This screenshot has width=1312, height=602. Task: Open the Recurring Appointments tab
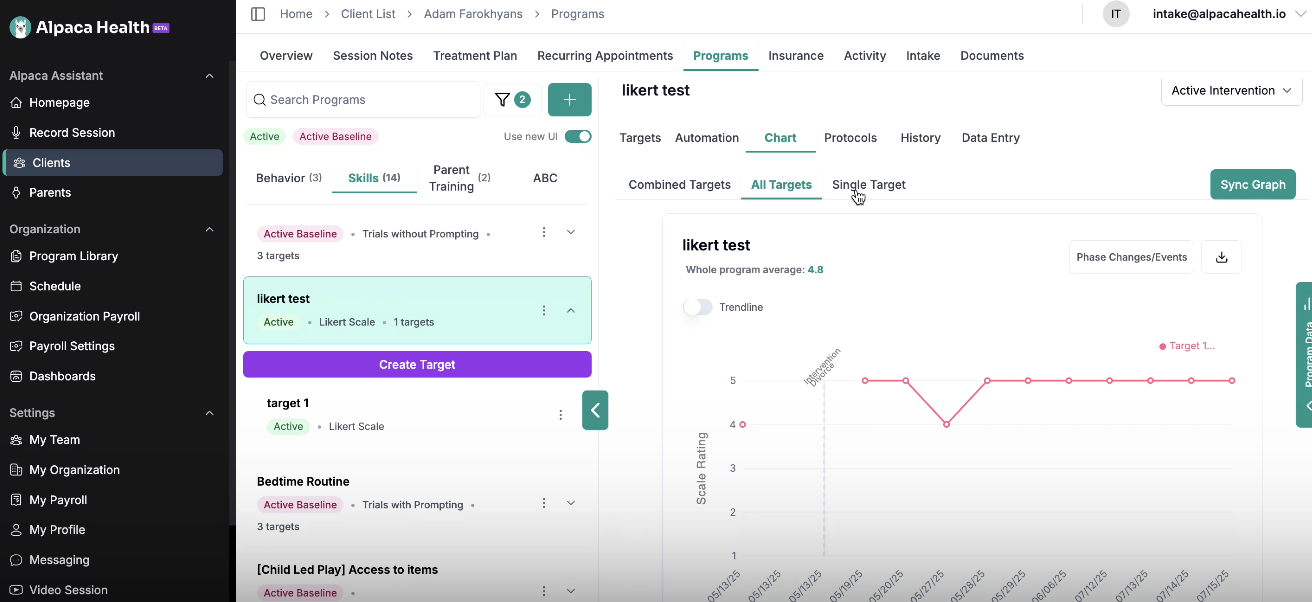[605, 56]
